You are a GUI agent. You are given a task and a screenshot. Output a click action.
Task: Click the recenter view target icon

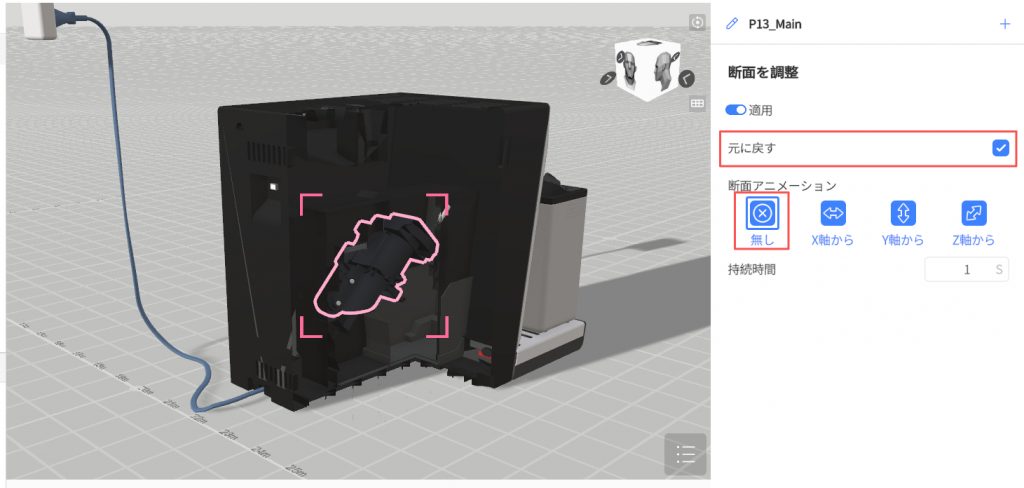click(x=698, y=22)
